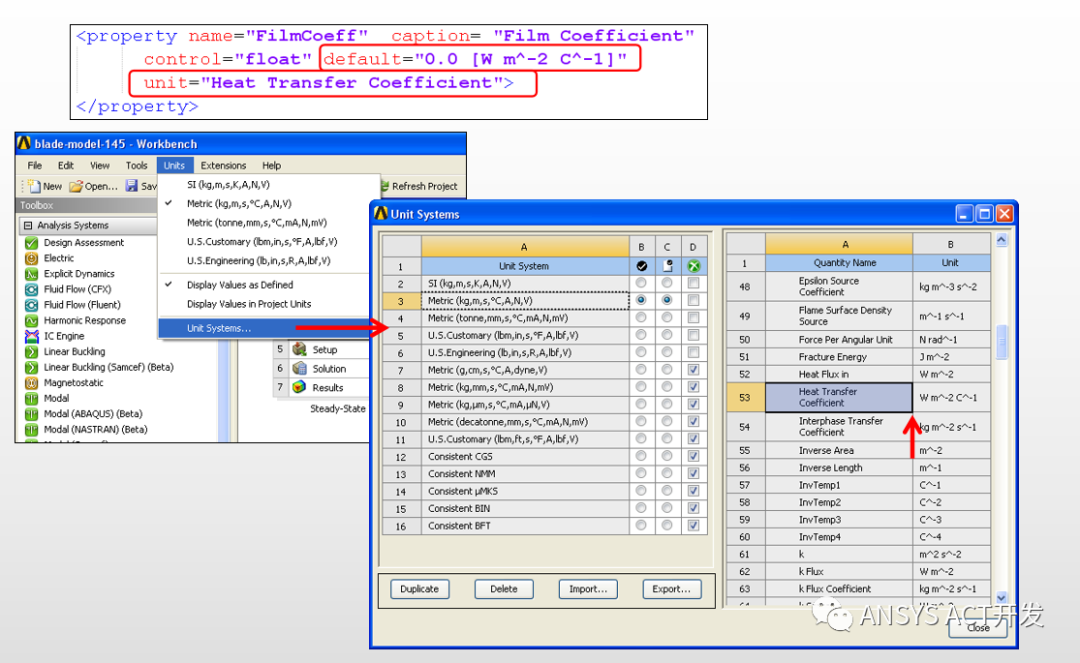Select the Magnetostatic icon in Toolbox
This screenshot has height=663, width=1080.
(31, 382)
